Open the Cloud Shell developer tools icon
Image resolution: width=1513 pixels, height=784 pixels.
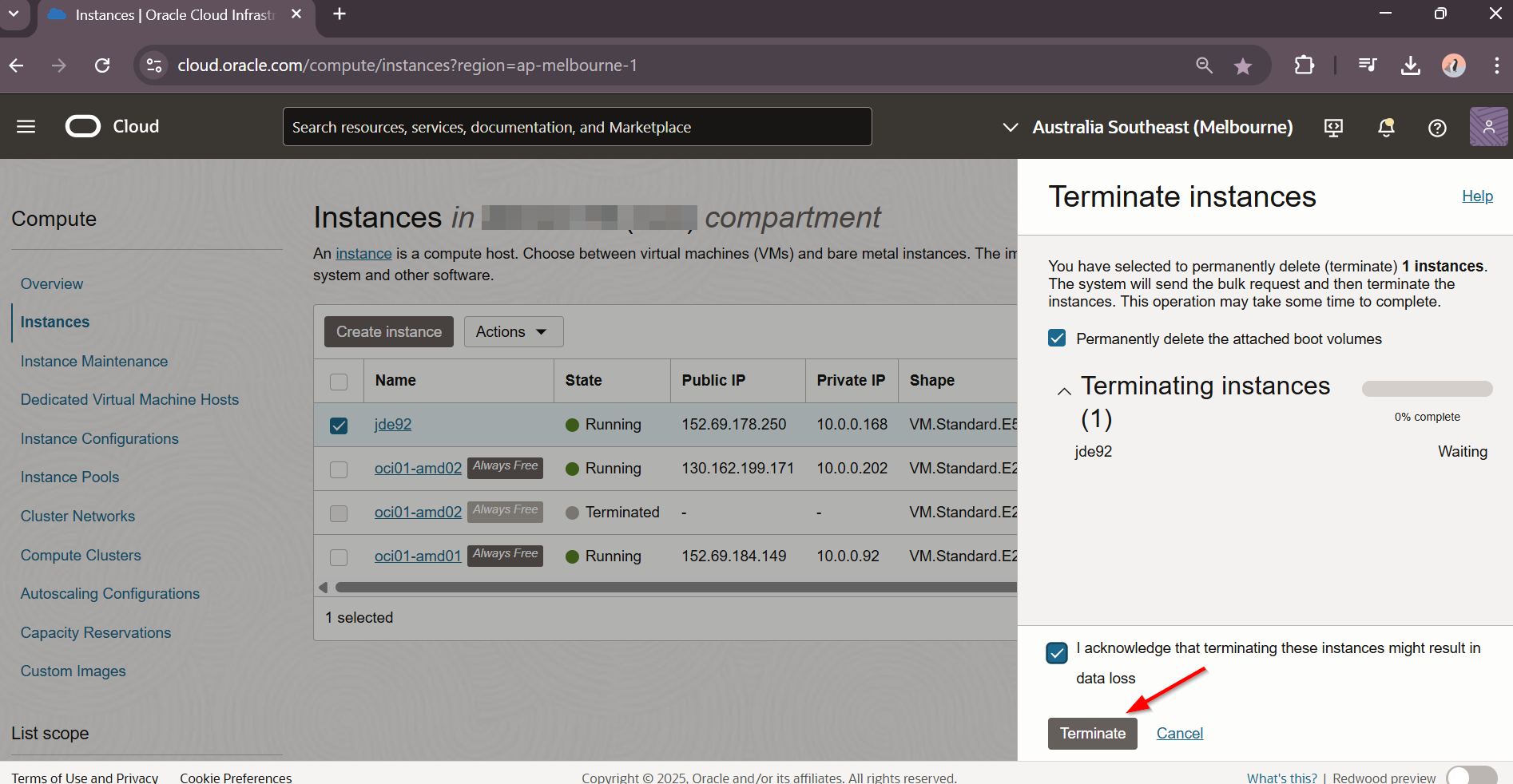click(1333, 128)
